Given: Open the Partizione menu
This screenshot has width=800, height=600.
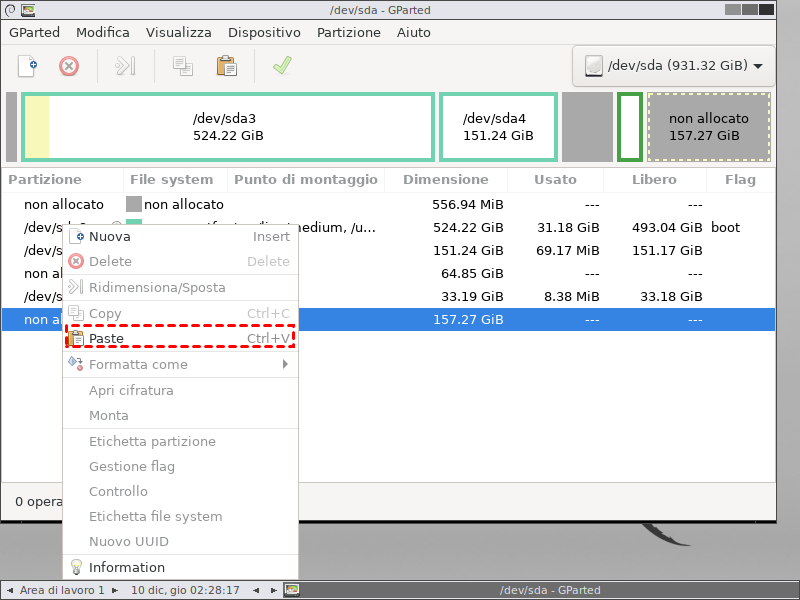Looking at the screenshot, I should pyautogui.click(x=348, y=32).
